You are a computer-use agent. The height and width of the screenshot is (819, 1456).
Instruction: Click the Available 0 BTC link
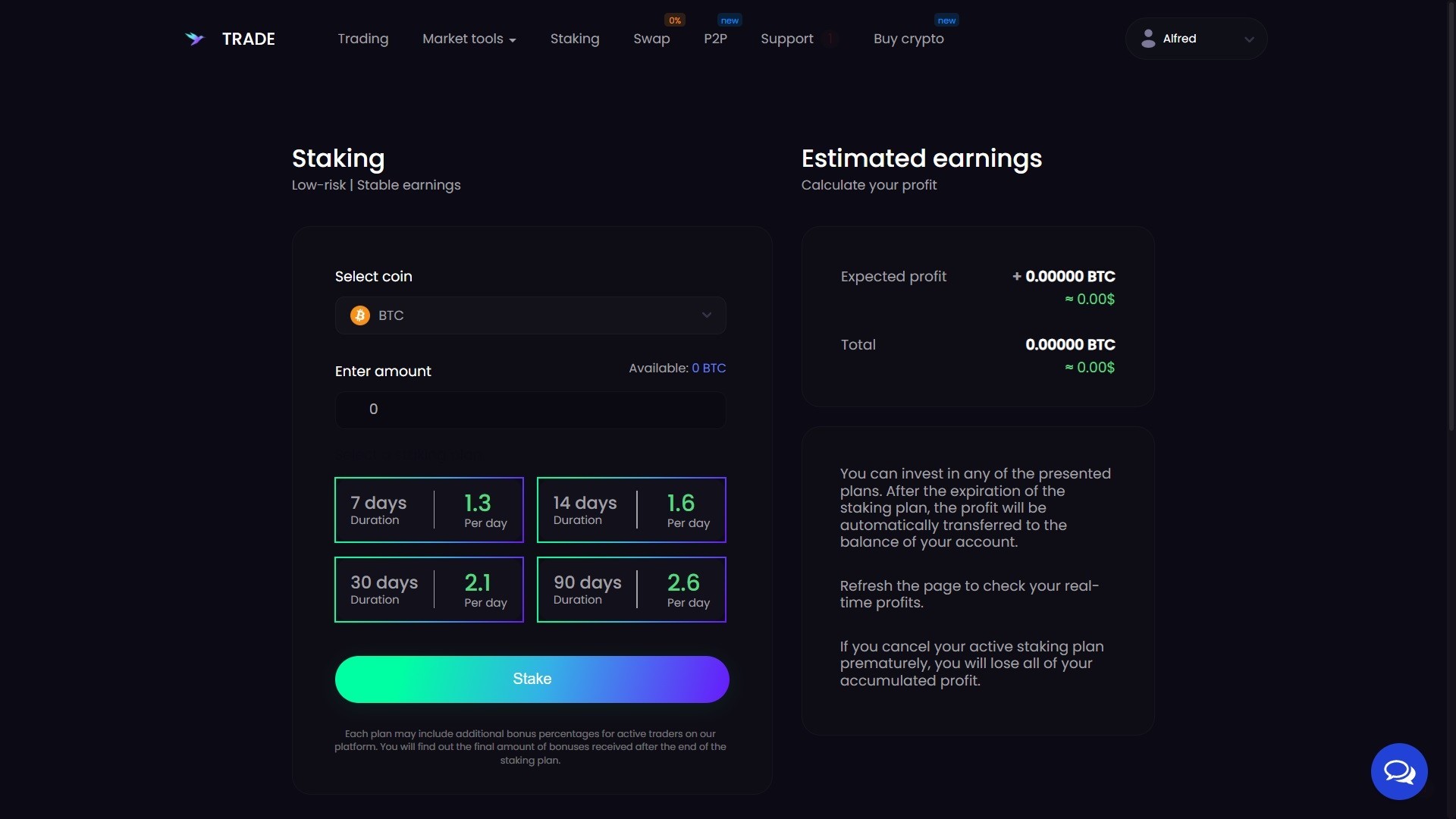pos(708,369)
